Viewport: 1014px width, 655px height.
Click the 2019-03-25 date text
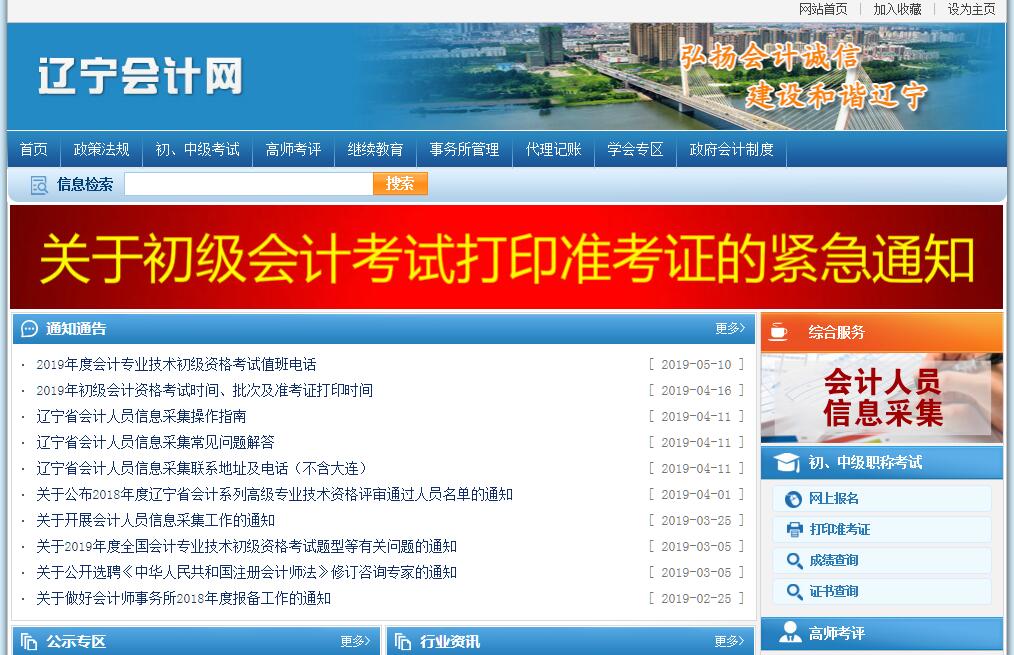(x=696, y=521)
